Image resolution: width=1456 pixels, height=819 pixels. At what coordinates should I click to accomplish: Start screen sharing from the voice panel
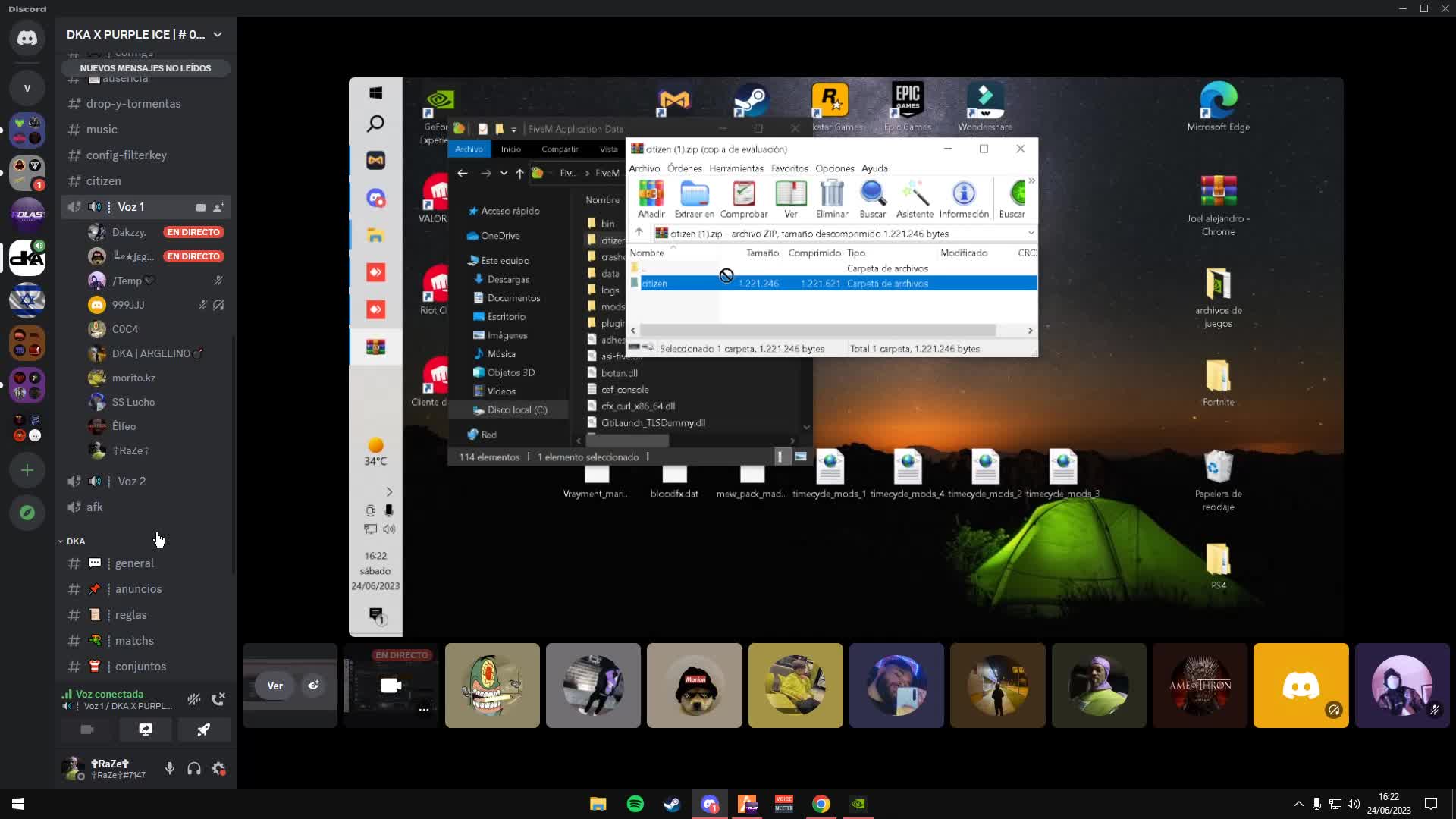tap(145, 730)
